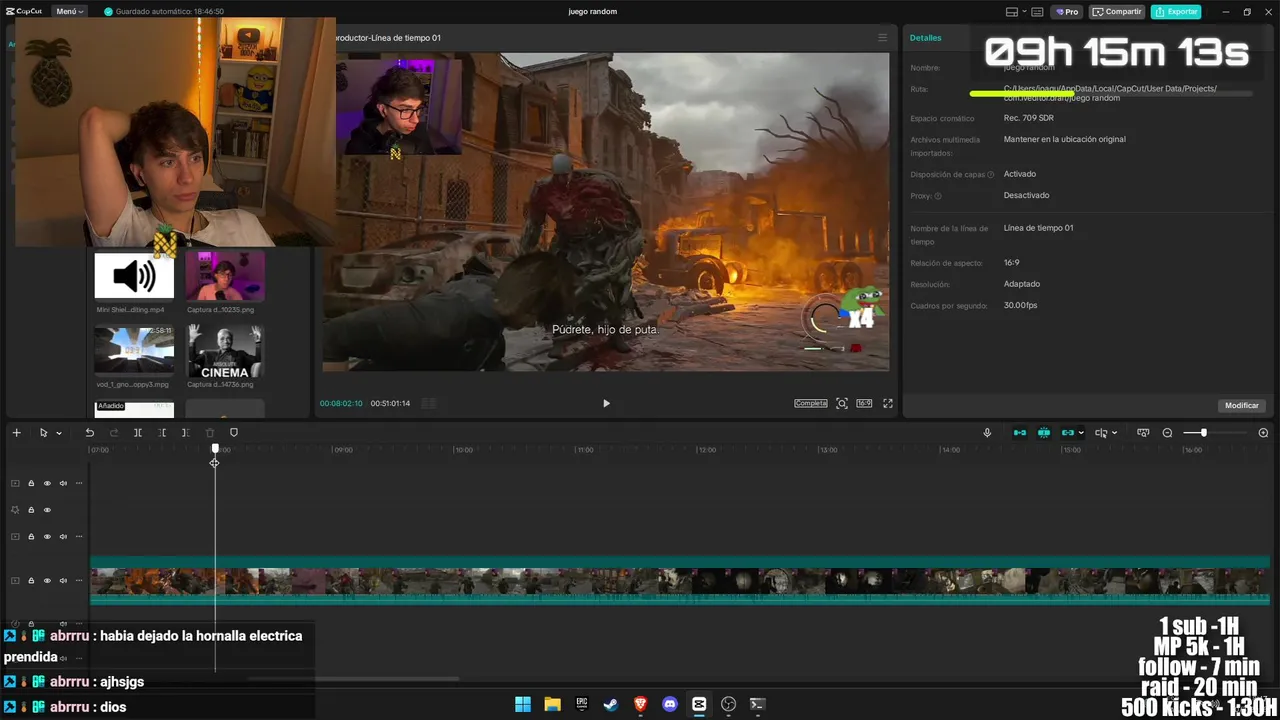Split the clip at playhead
The height and width of the screenshot is (720, 1280).
coord(138,433)
